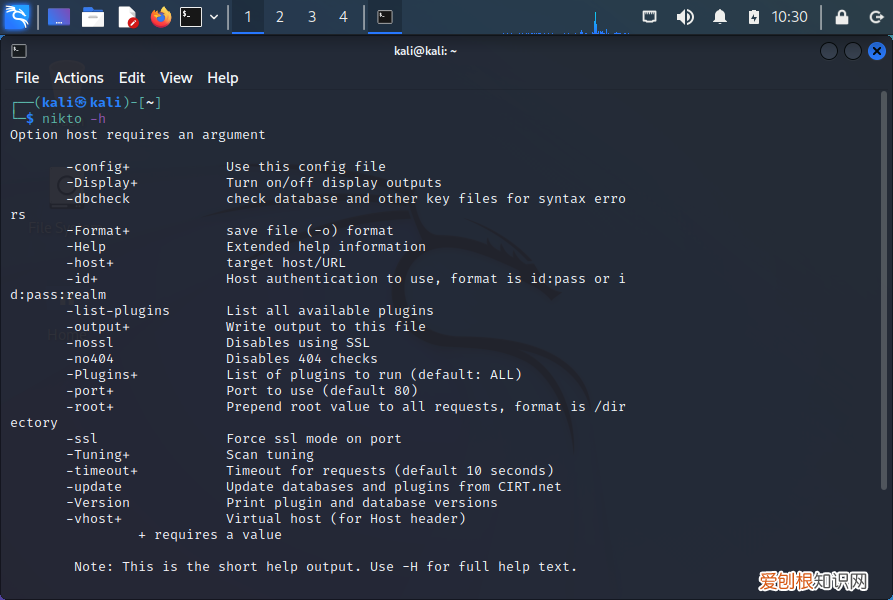Click the lock screen icon
Screen dimensions: 893x600
842,17
